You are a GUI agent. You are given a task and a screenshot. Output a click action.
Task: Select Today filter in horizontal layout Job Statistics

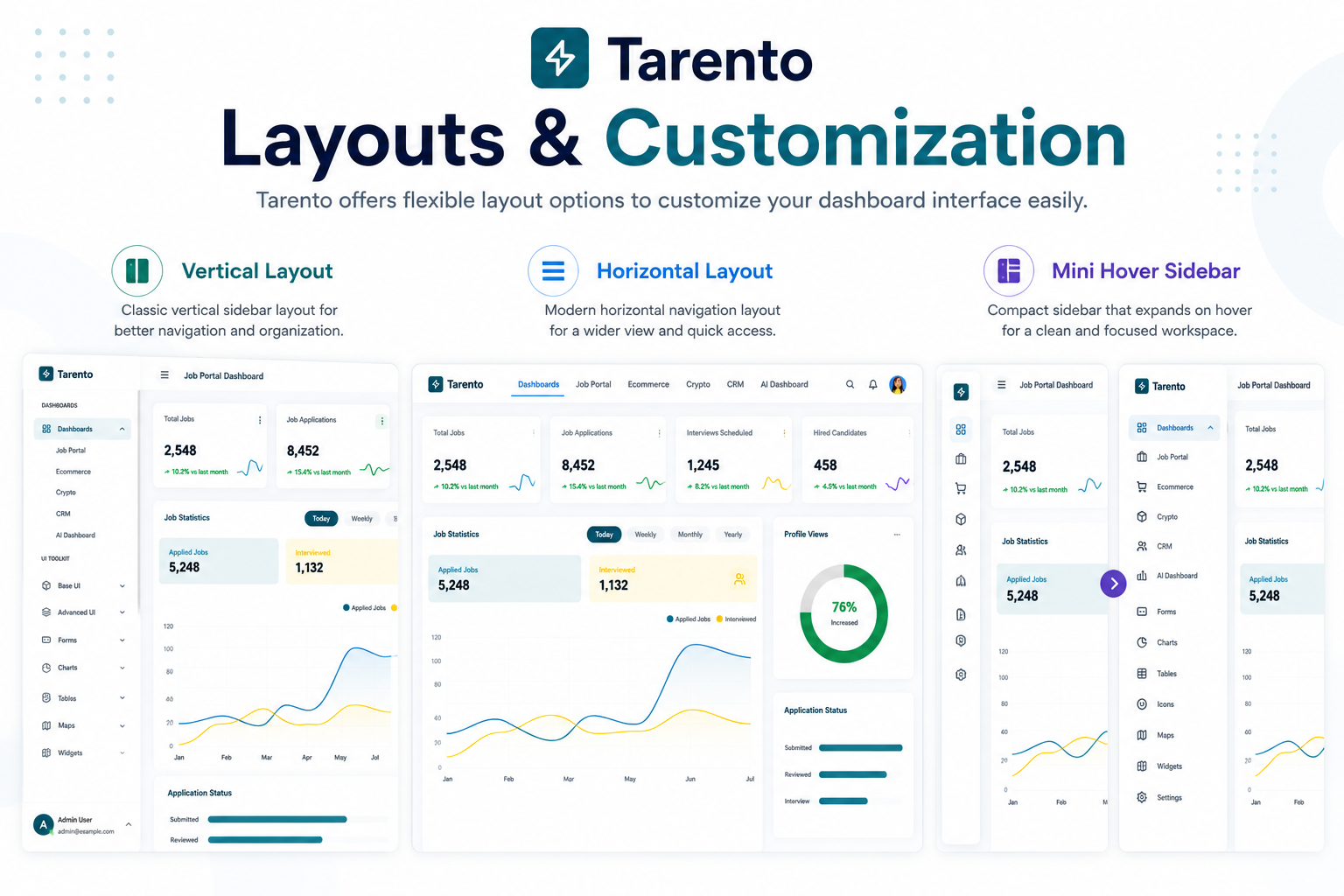(604, 535)
